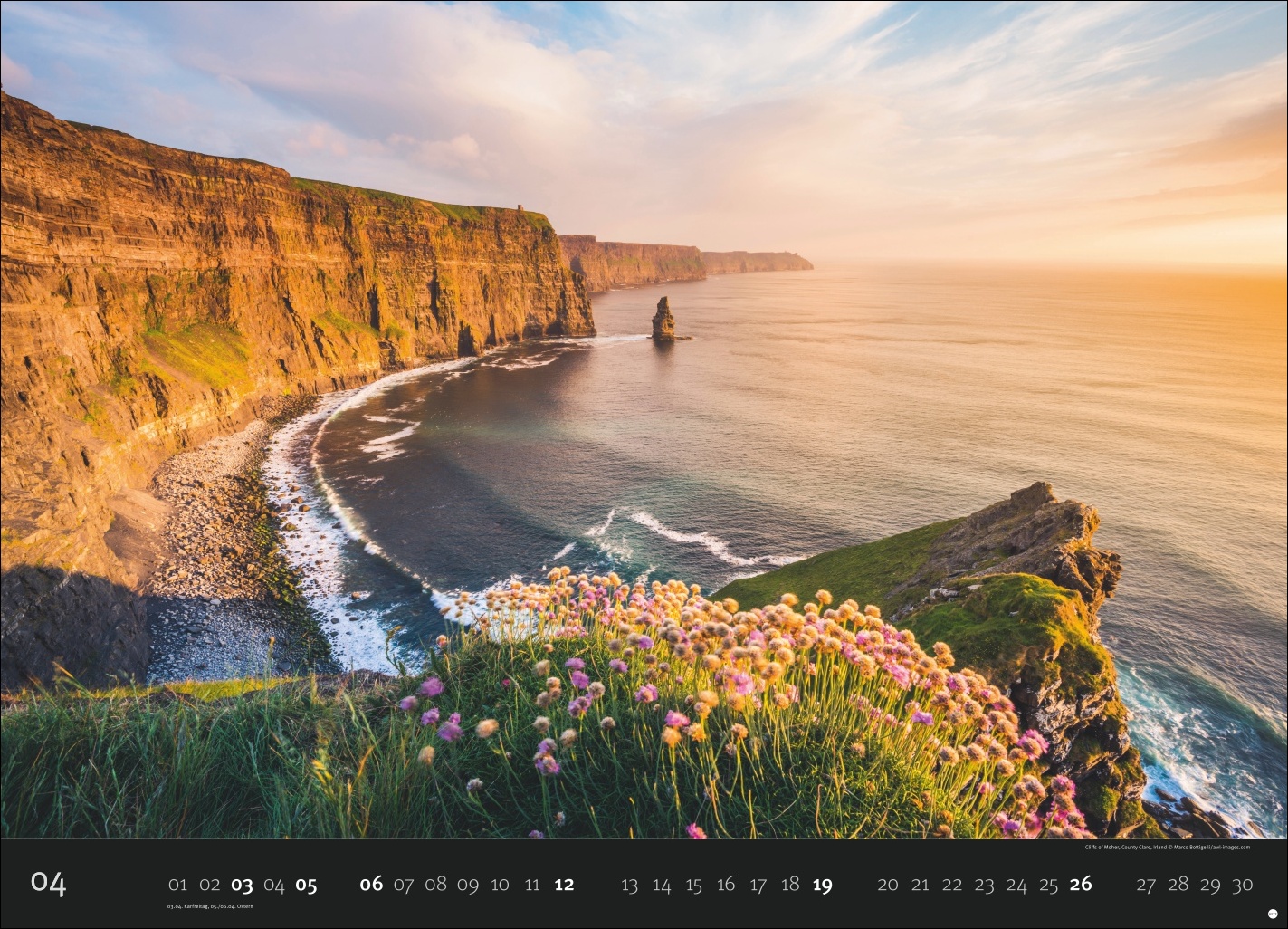Click date 01 in the calendar strip

pyautogui.click(x=177, y=885)
